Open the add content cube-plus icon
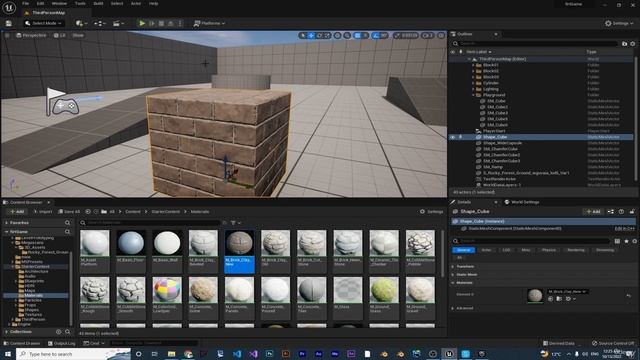 [80, 23]
